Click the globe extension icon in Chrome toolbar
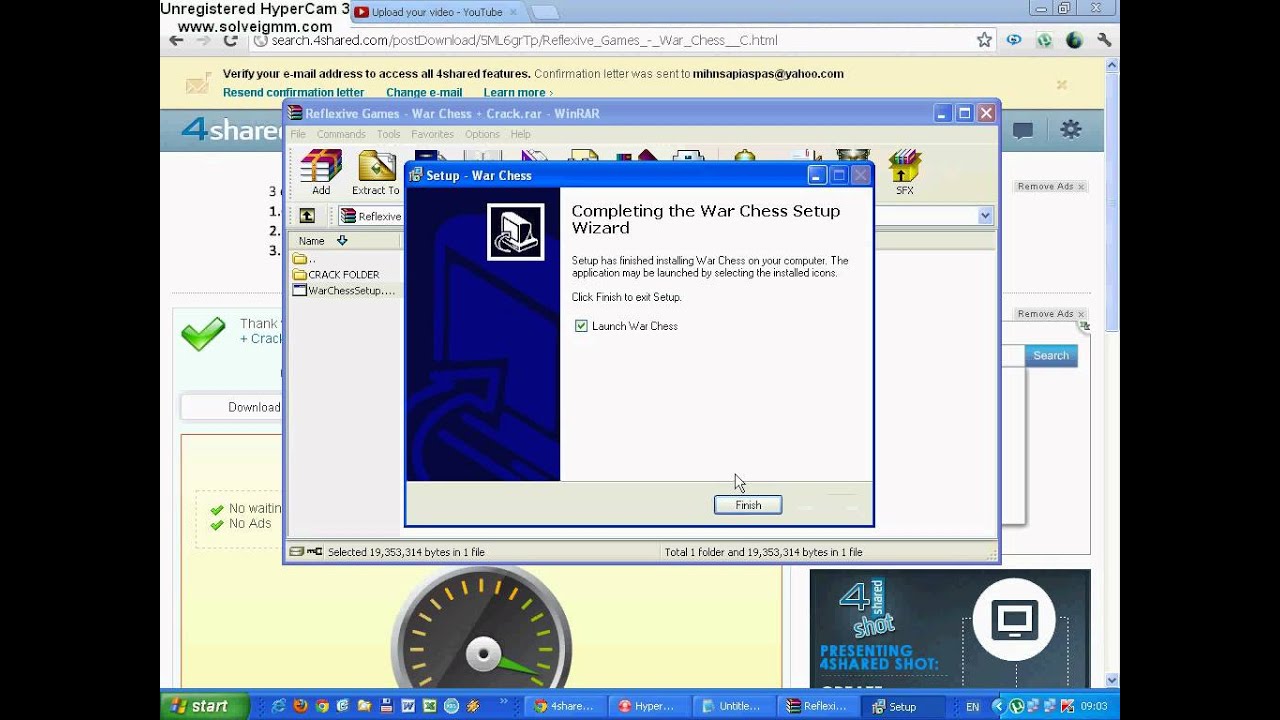 tap(1074, 40)
